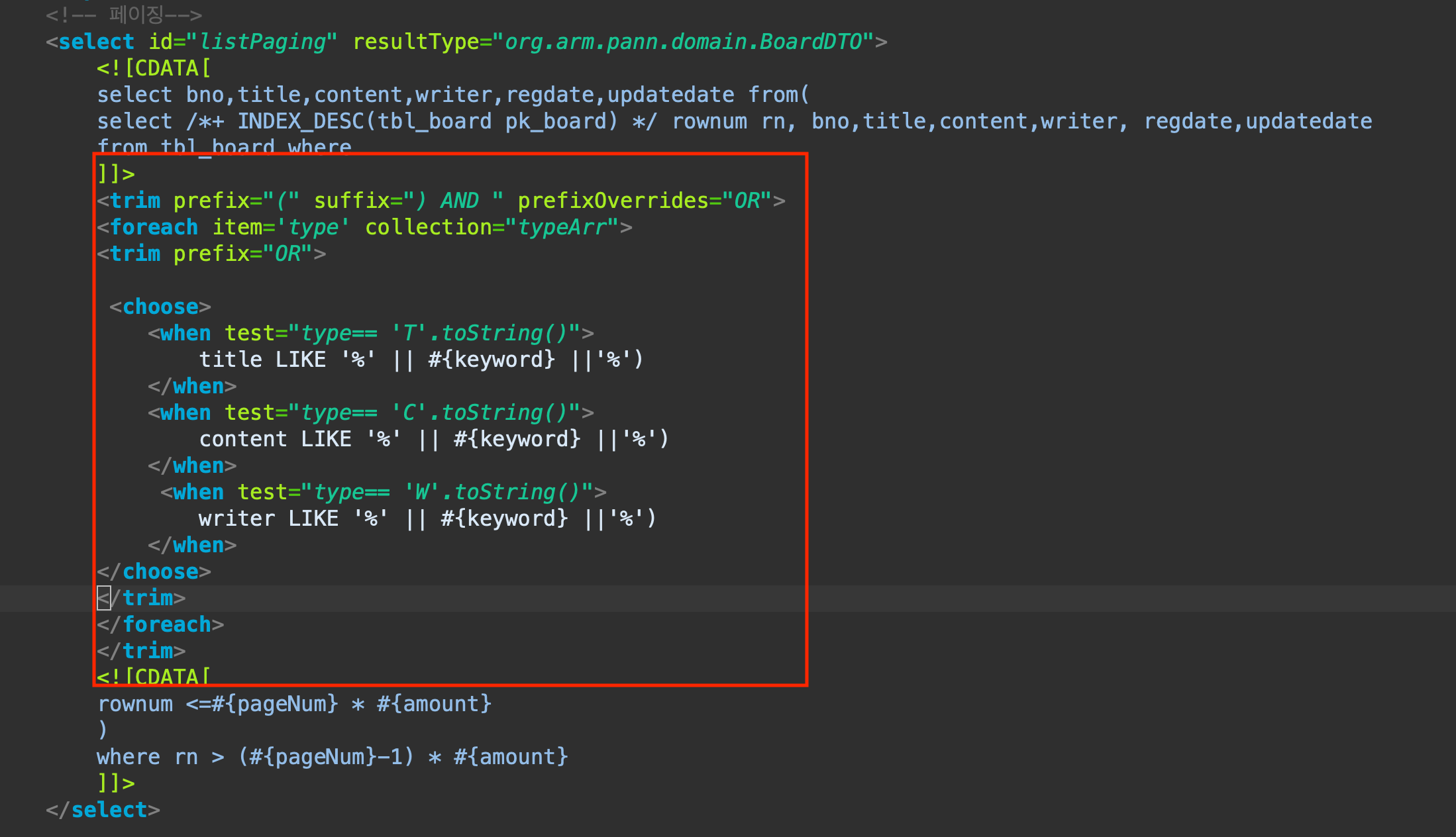
Task: Click the rownum pageNum amount line
Action: [x=294, y=704]
